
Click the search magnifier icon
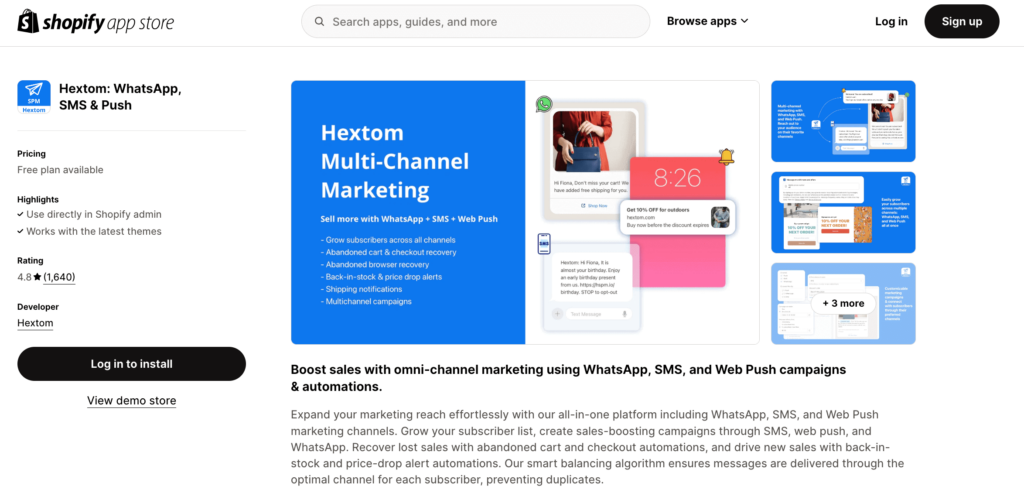click(x=319, y=22)
